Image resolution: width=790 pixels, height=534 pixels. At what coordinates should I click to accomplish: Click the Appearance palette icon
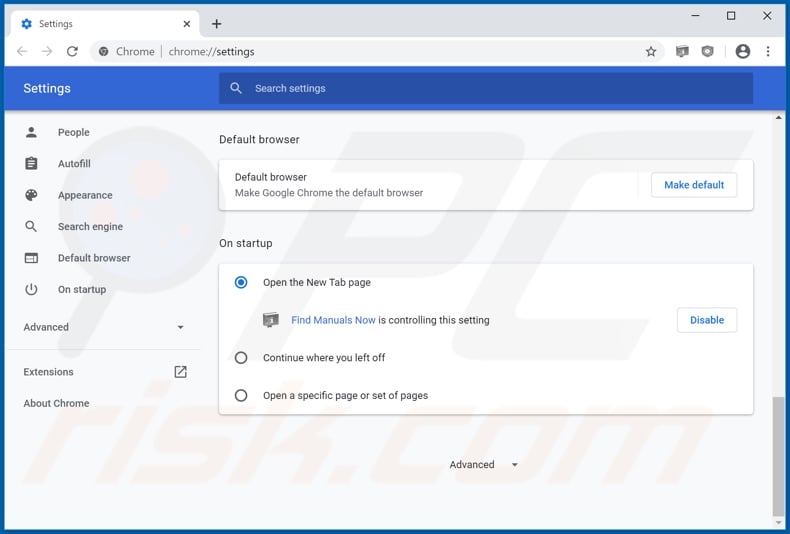click(31, 195)
